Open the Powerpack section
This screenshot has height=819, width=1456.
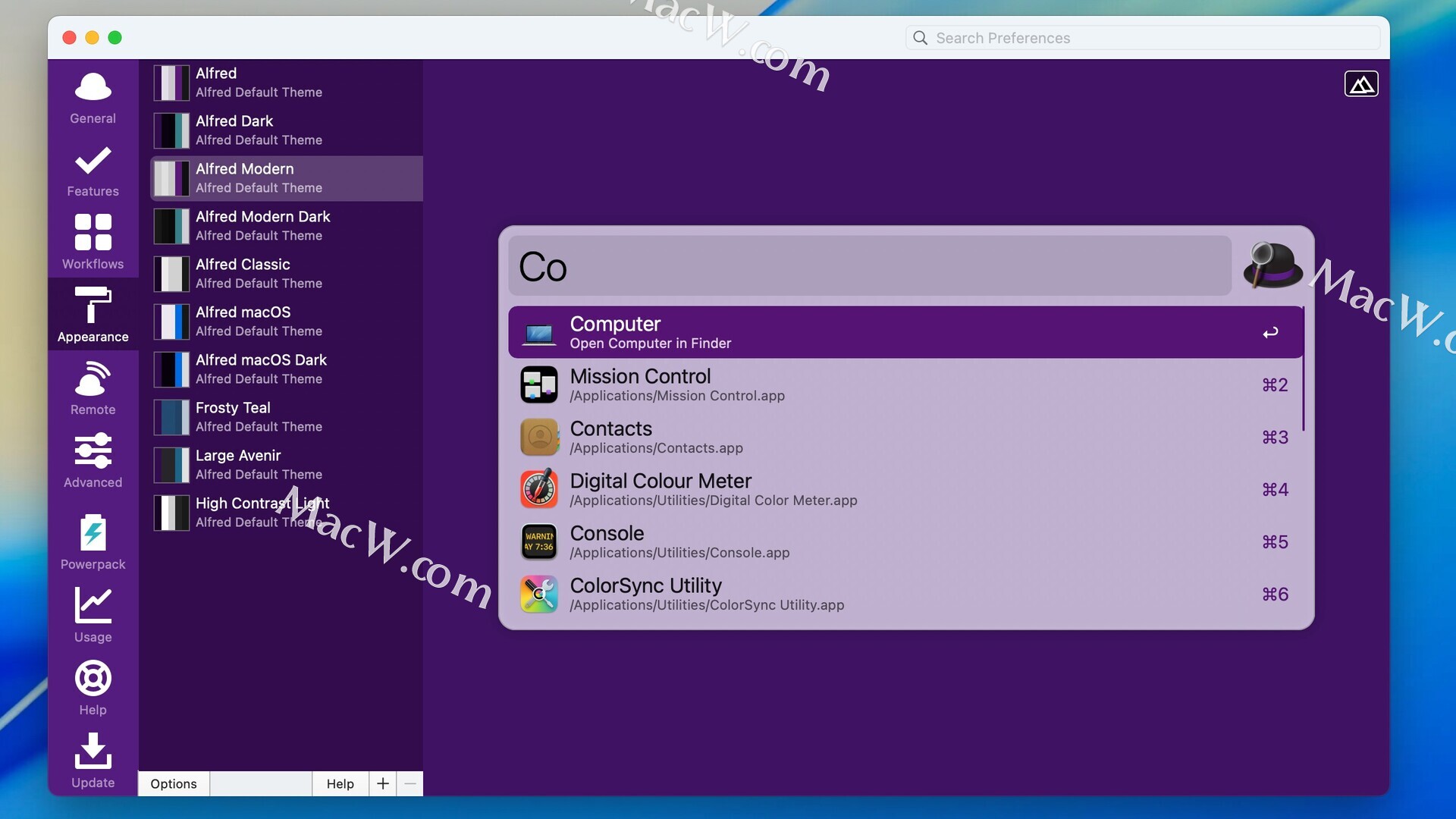(93, 542)
